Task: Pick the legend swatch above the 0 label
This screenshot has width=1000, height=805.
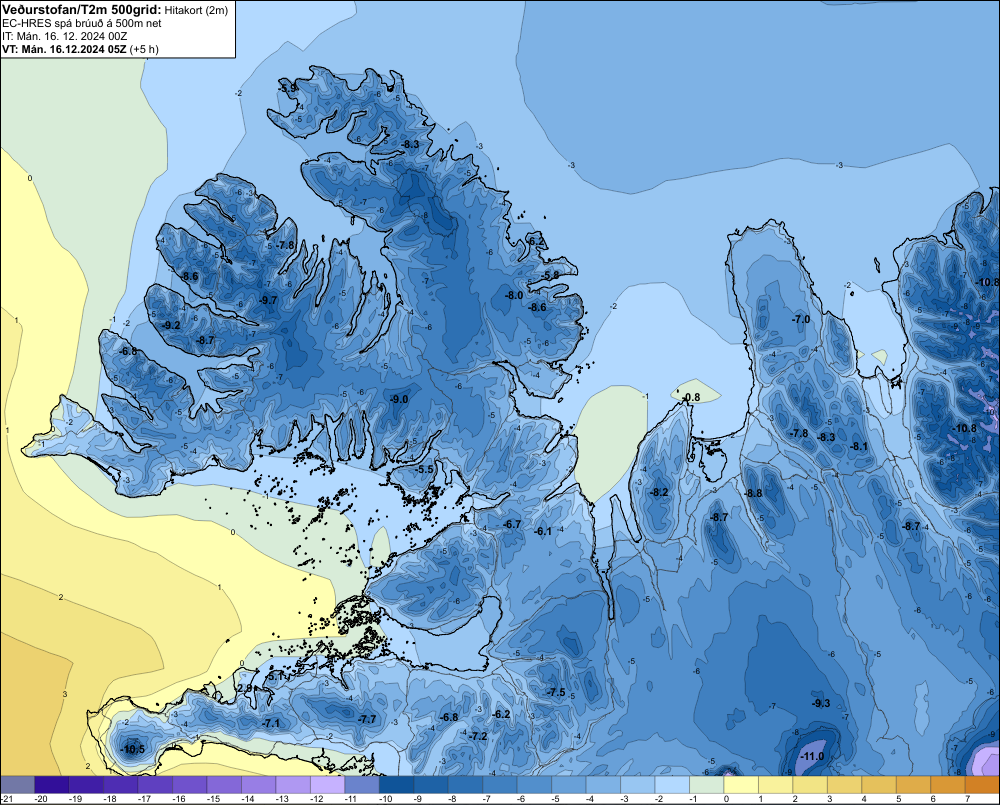Action: coord(740,784)
